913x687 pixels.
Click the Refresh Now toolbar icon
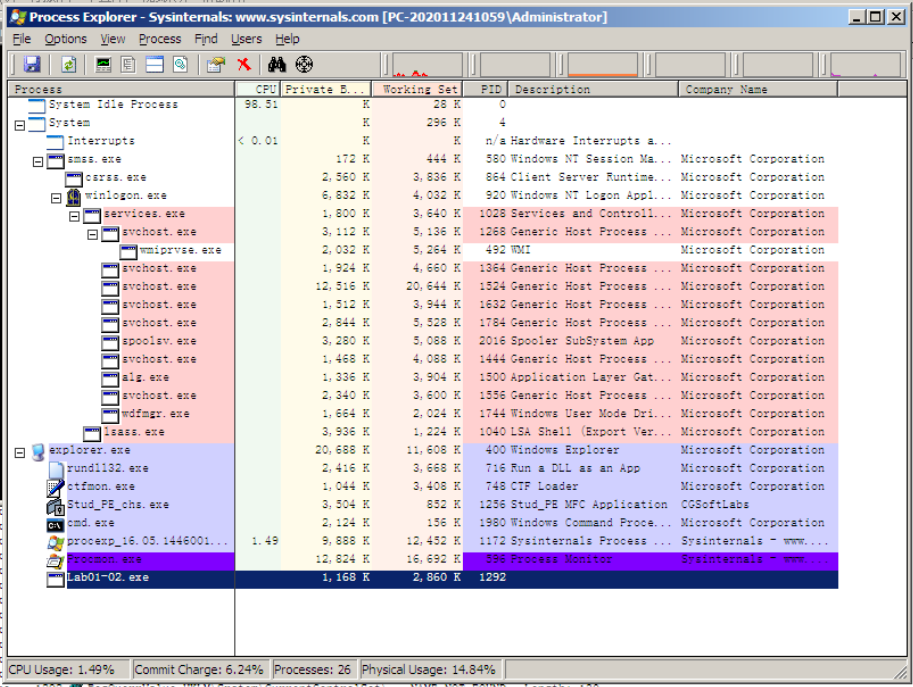point(69,64)
